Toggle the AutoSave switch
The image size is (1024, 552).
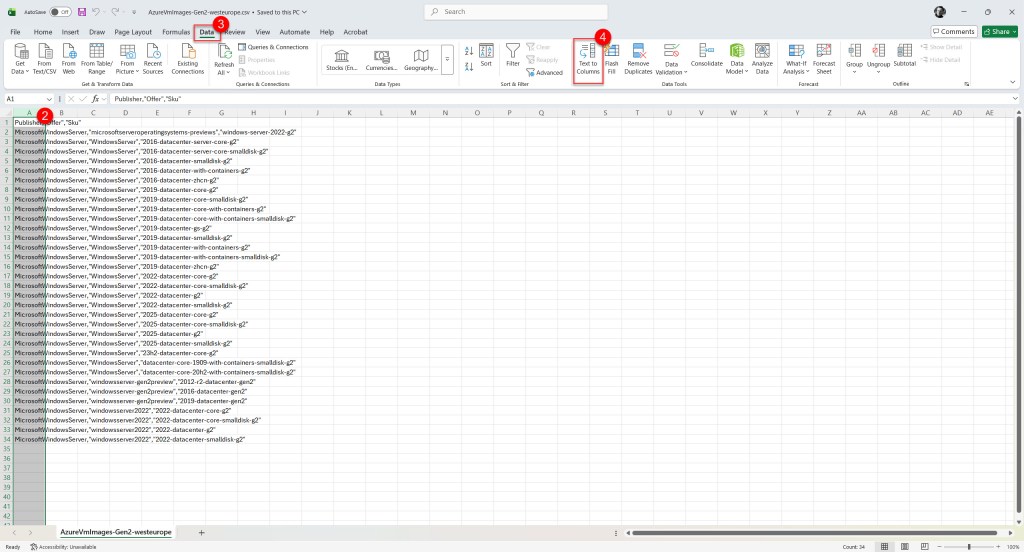60,12
